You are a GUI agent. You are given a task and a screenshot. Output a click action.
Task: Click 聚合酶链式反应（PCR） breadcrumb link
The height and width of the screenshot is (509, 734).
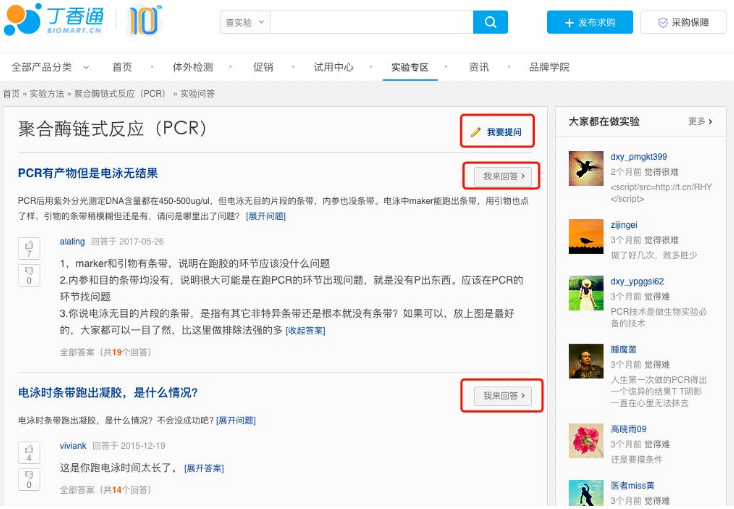tap(120, 94)
